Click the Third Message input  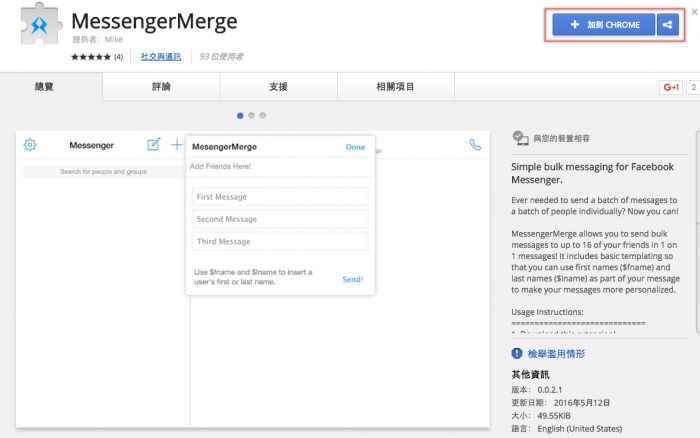click(280, 241)
